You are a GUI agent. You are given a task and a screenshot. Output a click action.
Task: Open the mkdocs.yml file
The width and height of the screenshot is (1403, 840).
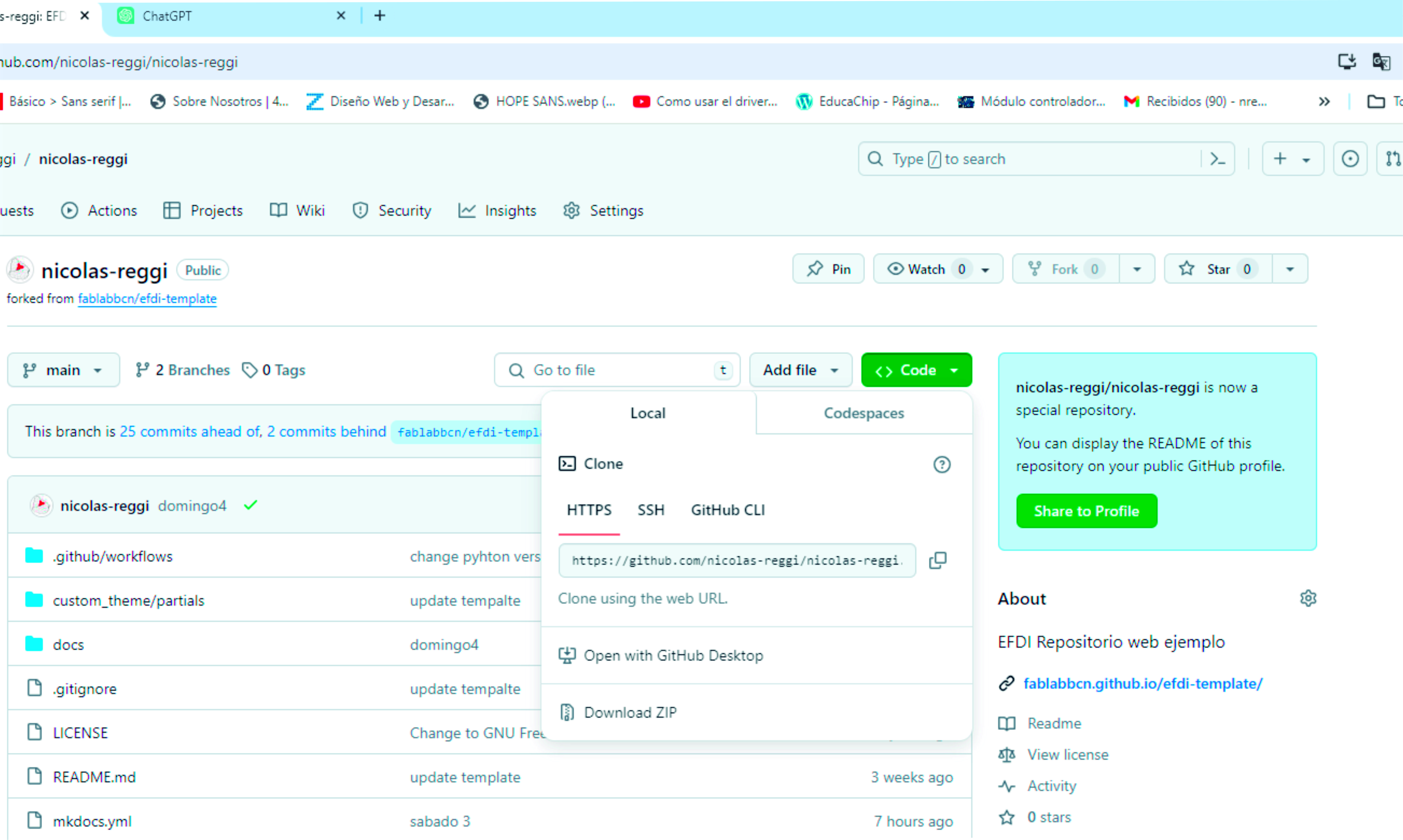point(92,821)
